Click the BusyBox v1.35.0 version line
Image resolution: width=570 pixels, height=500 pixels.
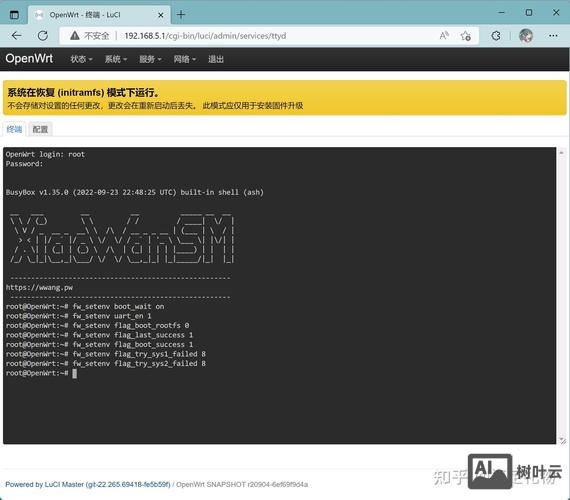tap(135, 192)
